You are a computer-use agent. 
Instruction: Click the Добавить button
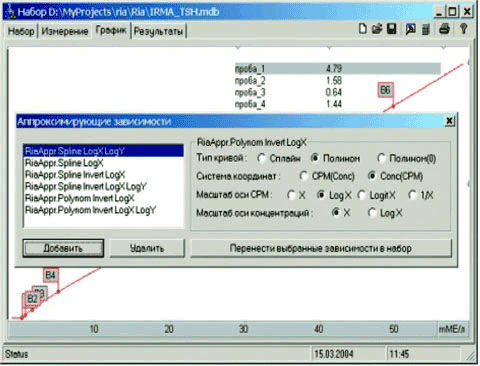point(63,248)
